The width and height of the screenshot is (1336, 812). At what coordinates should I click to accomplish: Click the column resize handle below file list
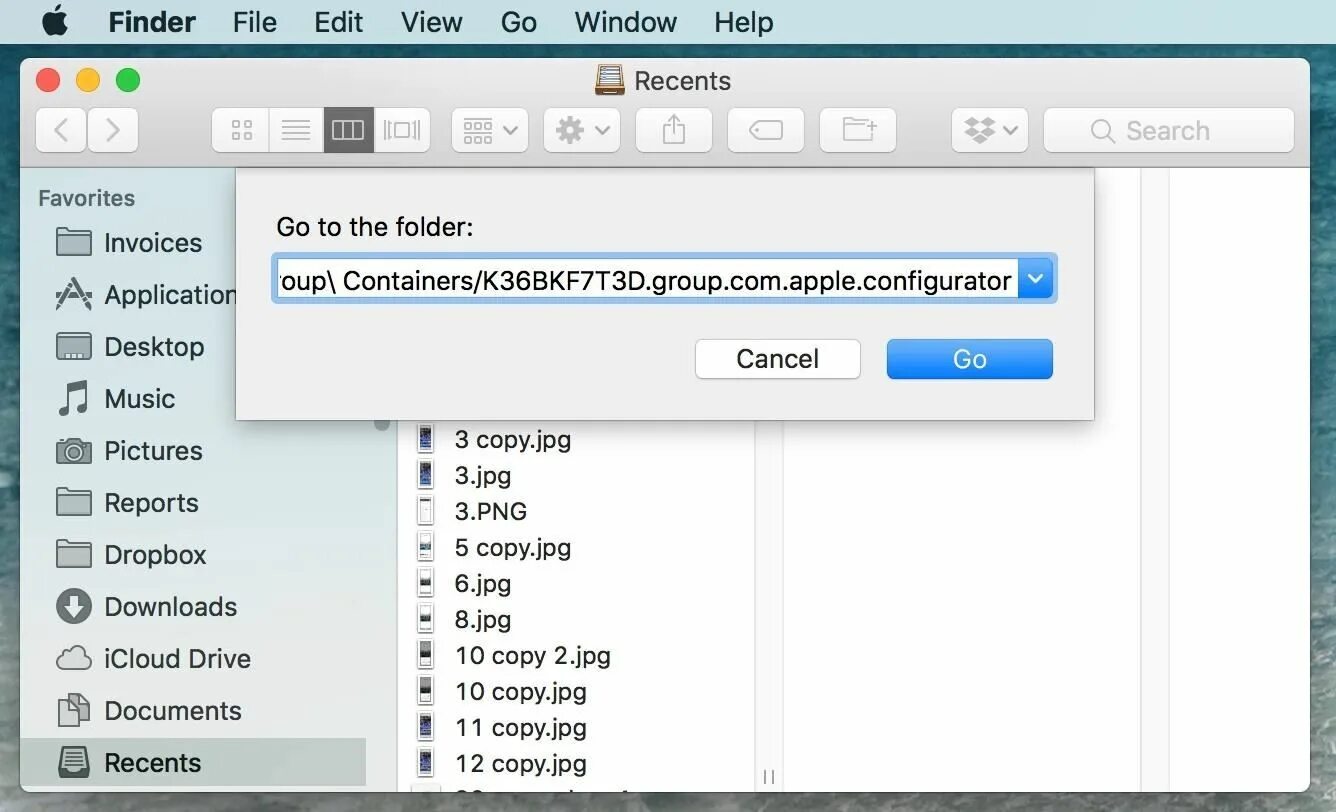coord(769,777)
